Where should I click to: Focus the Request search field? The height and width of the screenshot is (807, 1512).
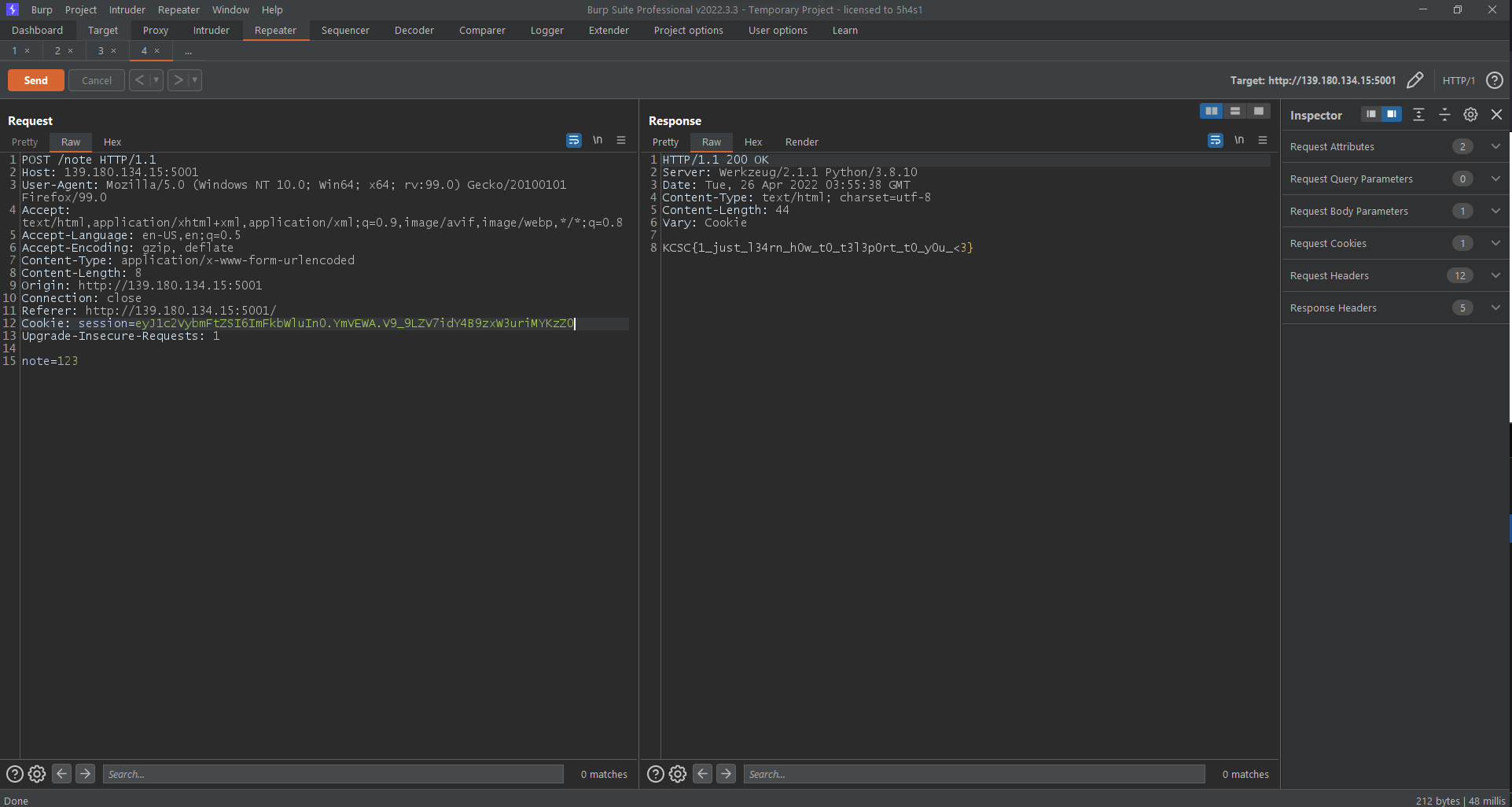pyautogui.click(x=333, y=774)
